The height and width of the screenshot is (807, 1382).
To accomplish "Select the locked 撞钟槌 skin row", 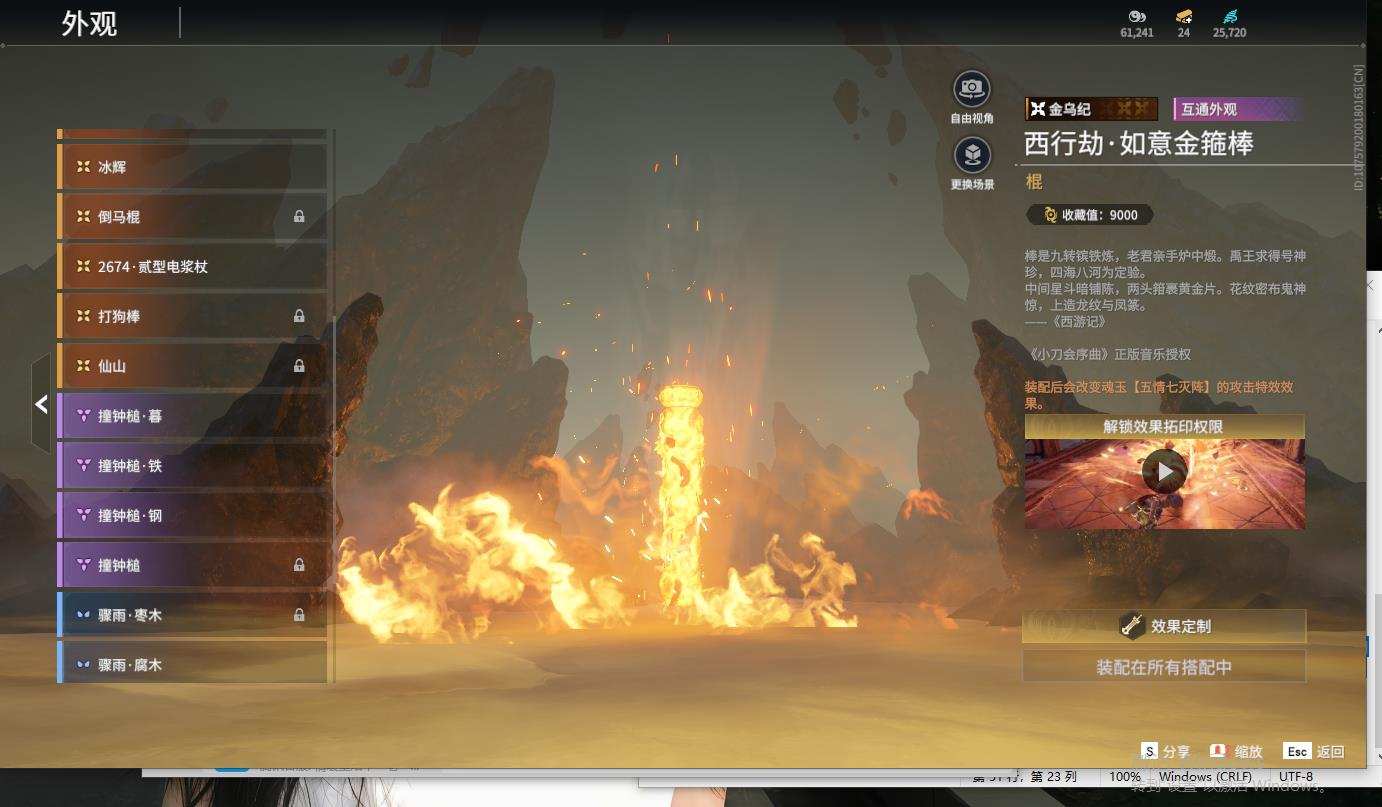I will pos(192,565).
